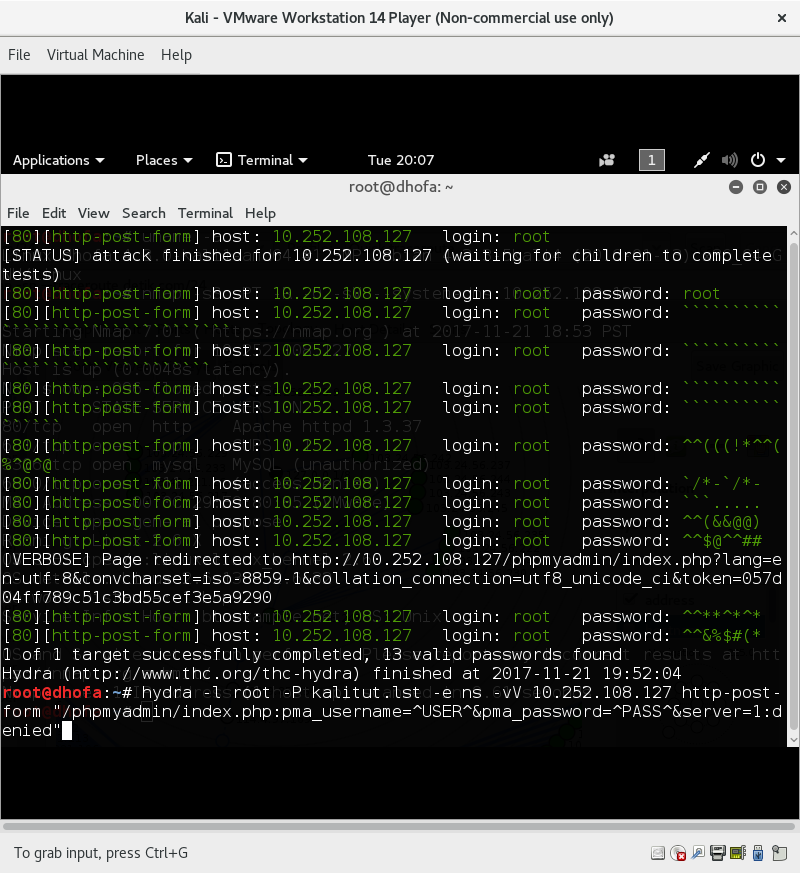Maximize the root@dhofa terminal window

[x=760, y=187]
